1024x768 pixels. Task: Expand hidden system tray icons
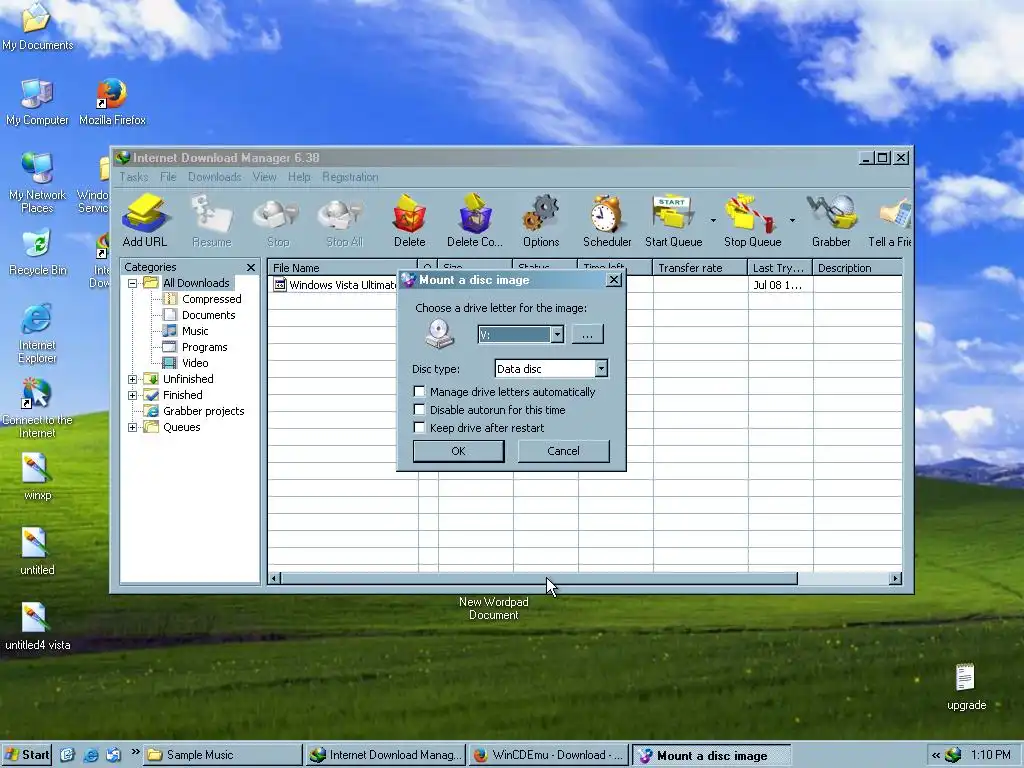pyautogui.click(x=936, y=755)
